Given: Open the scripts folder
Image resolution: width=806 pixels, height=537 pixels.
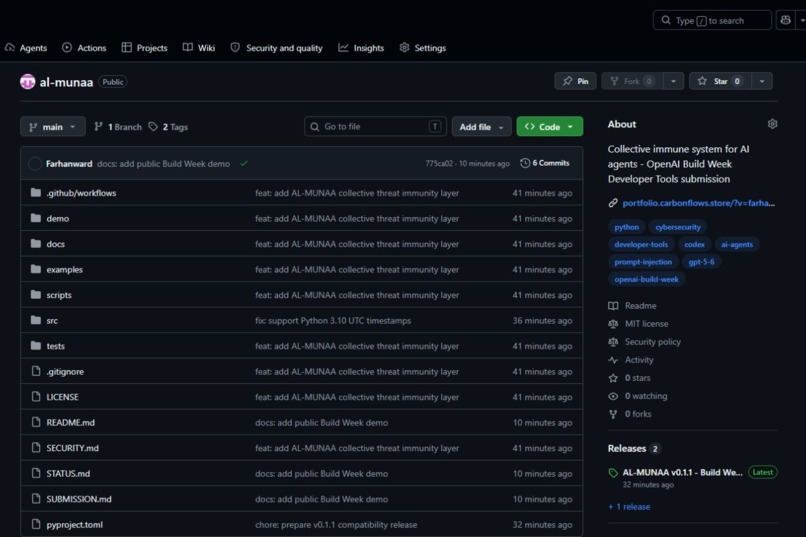Looking at the screenshot, I should click(59, 295).
